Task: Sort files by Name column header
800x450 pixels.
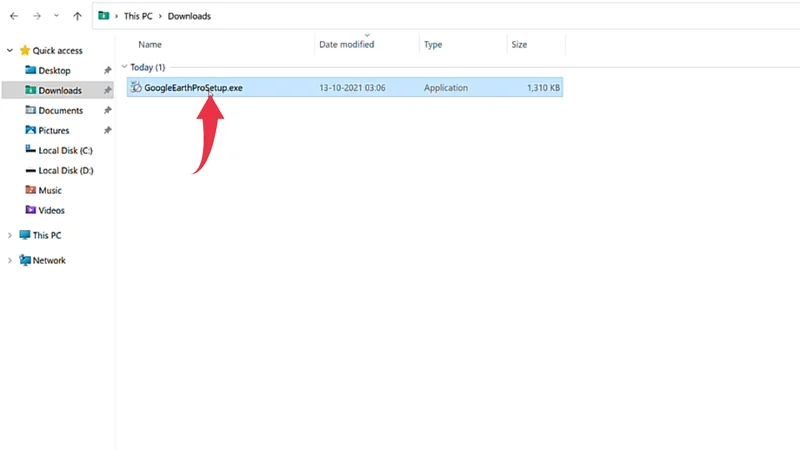Action: [150, 45]
